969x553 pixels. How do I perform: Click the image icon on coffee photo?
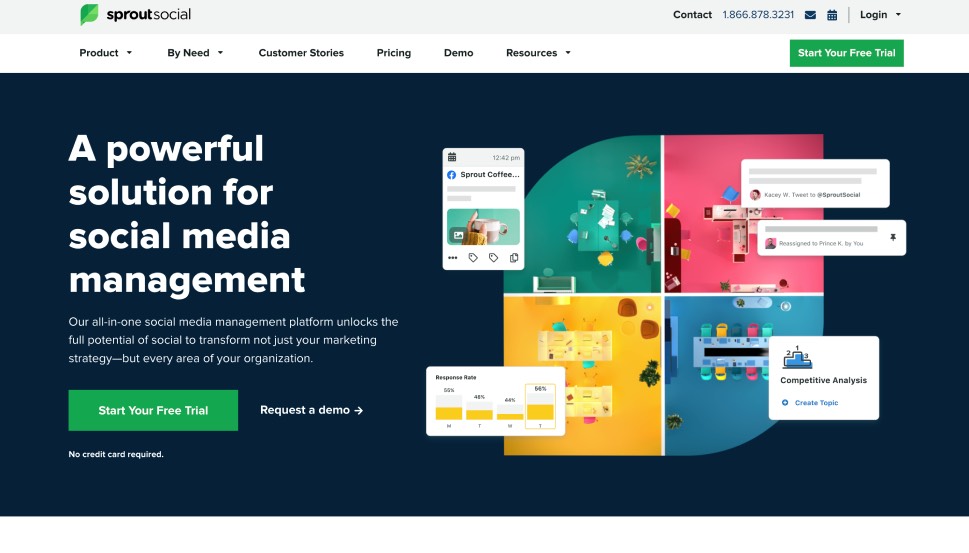(x=459, y=235)
